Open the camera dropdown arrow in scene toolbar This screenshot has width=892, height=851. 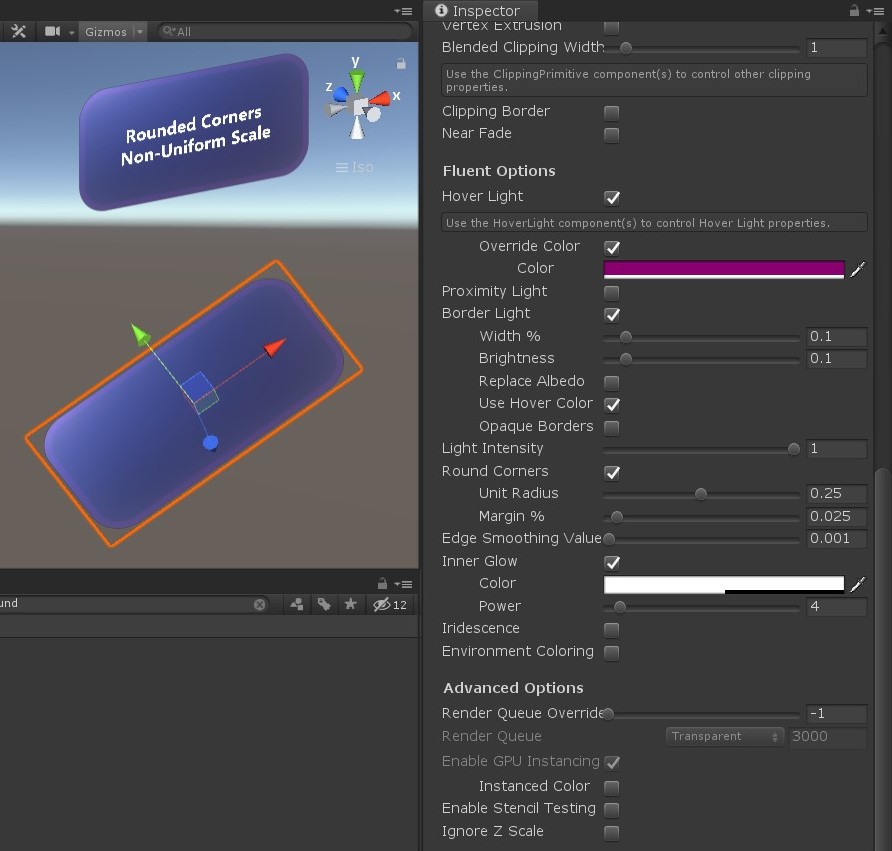pyautogui.click(x=71, y=32)
